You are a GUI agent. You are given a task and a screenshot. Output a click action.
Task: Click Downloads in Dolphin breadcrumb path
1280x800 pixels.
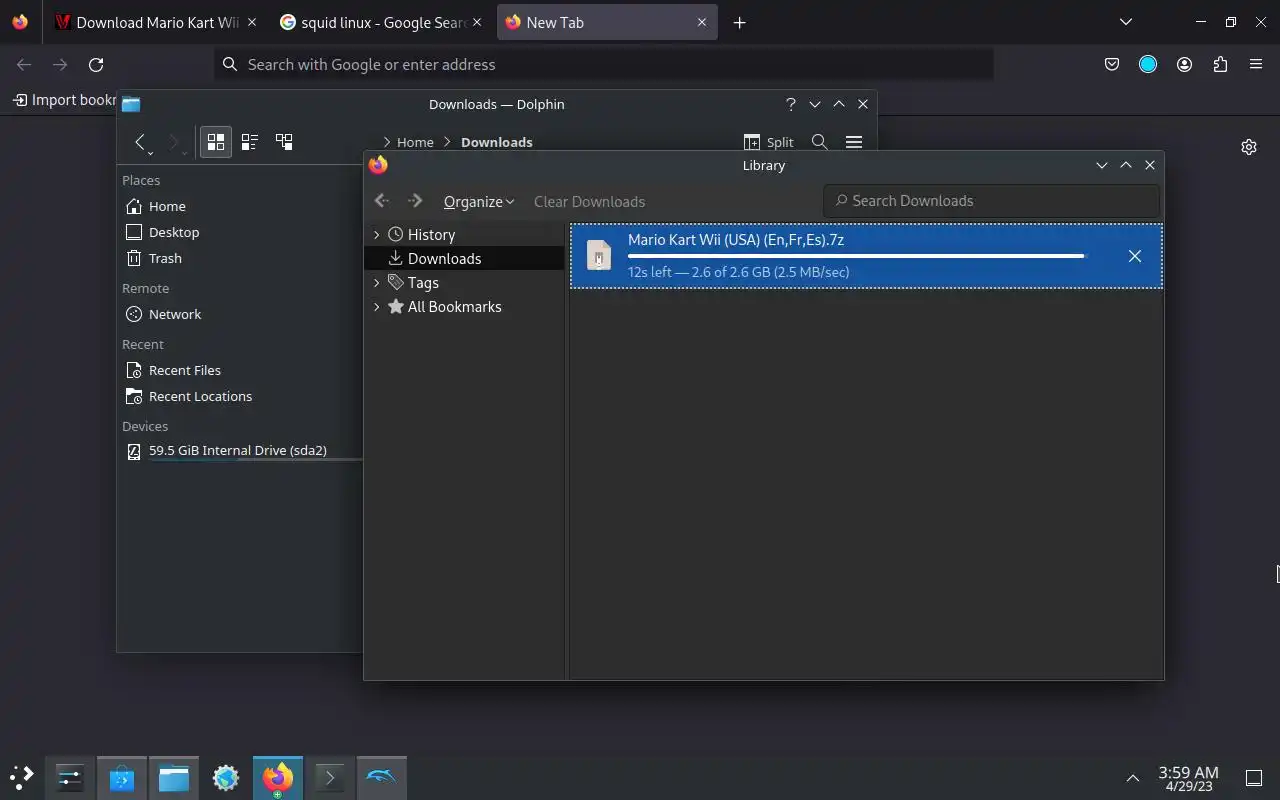(x=496, y=142)
